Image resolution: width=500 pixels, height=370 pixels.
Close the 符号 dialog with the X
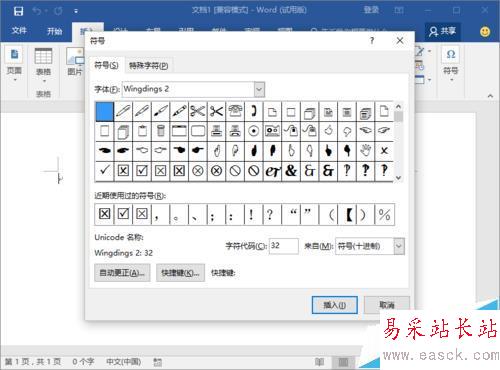400,41
